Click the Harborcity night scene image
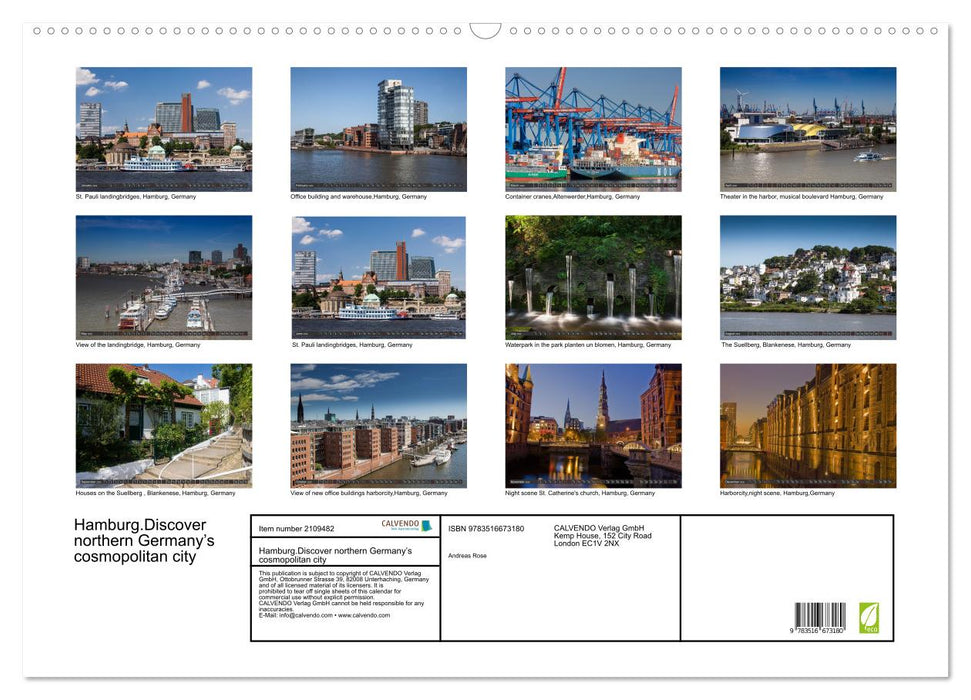 tap(807, 425)
